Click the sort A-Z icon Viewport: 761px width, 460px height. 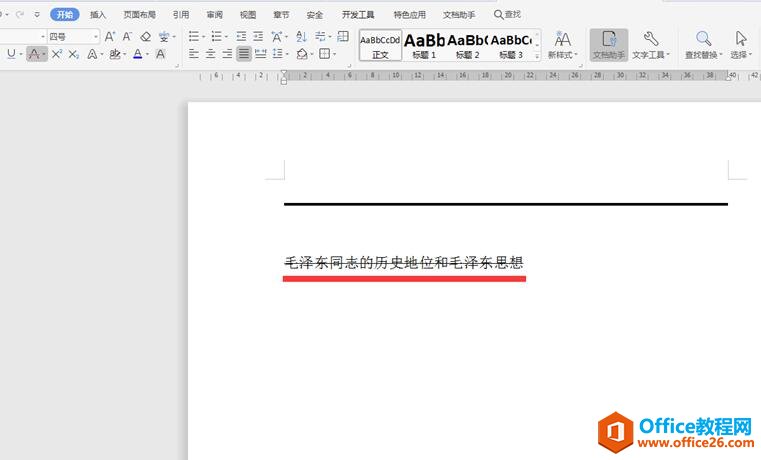[301, 36]
